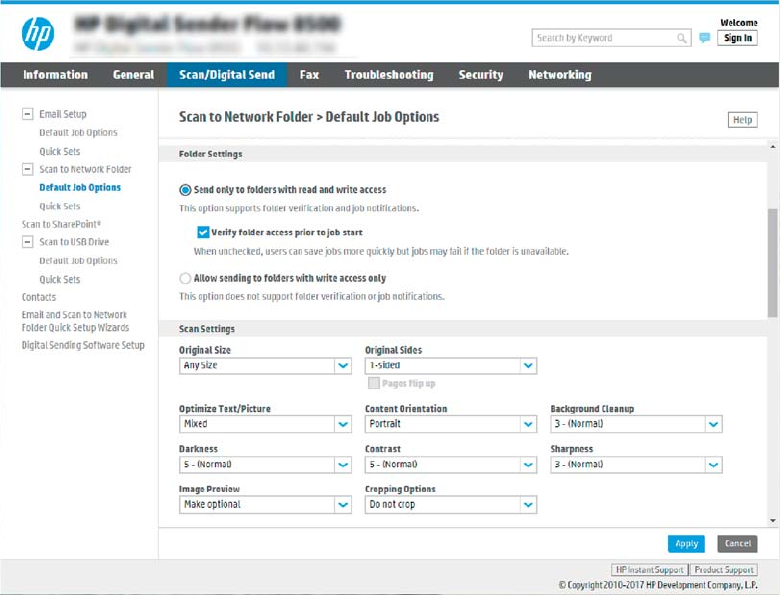780x595 pixels.
Task: Open the Darkness dropdown
Action: tap(265, 464)
